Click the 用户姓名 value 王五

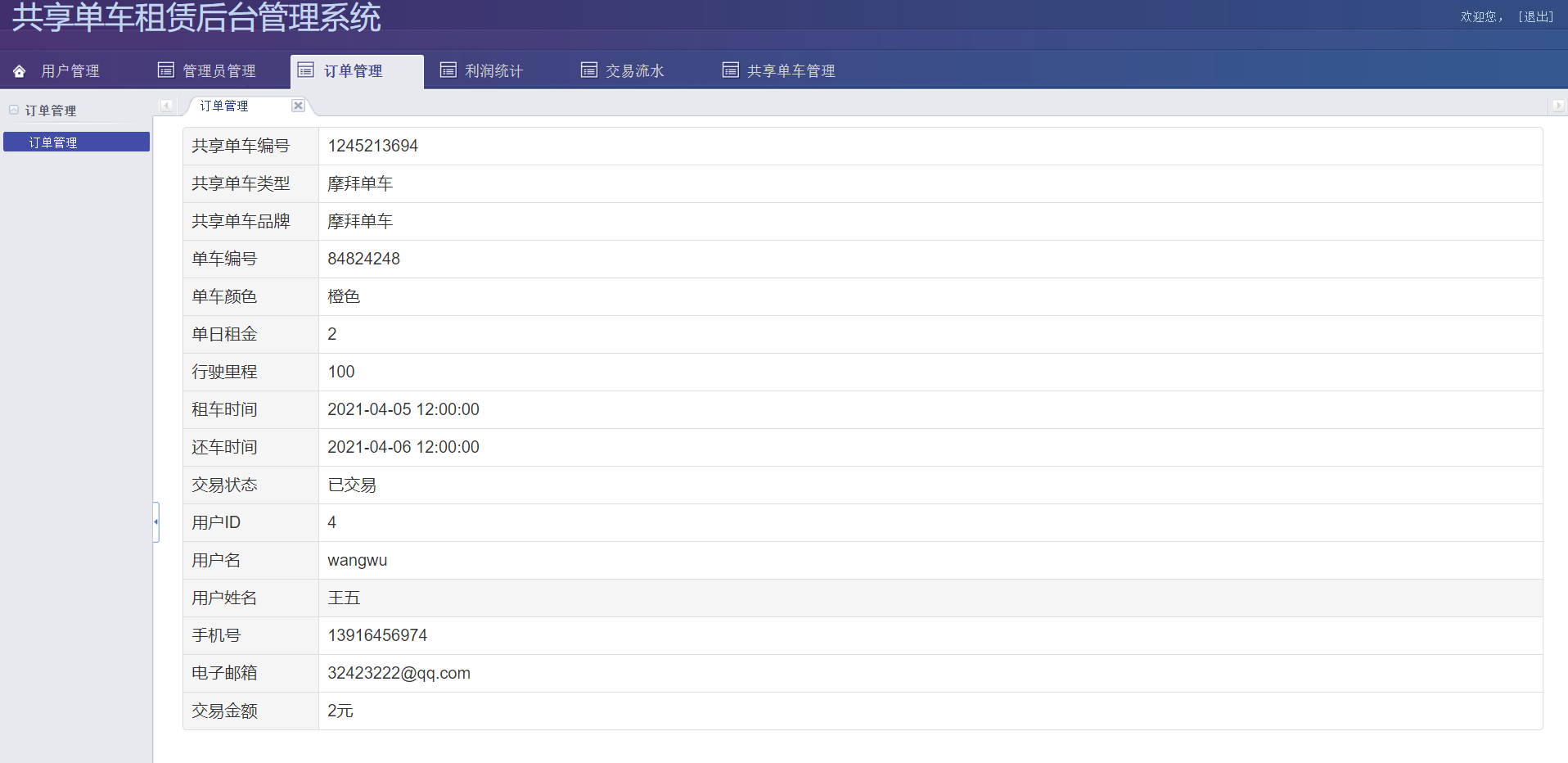344,598
